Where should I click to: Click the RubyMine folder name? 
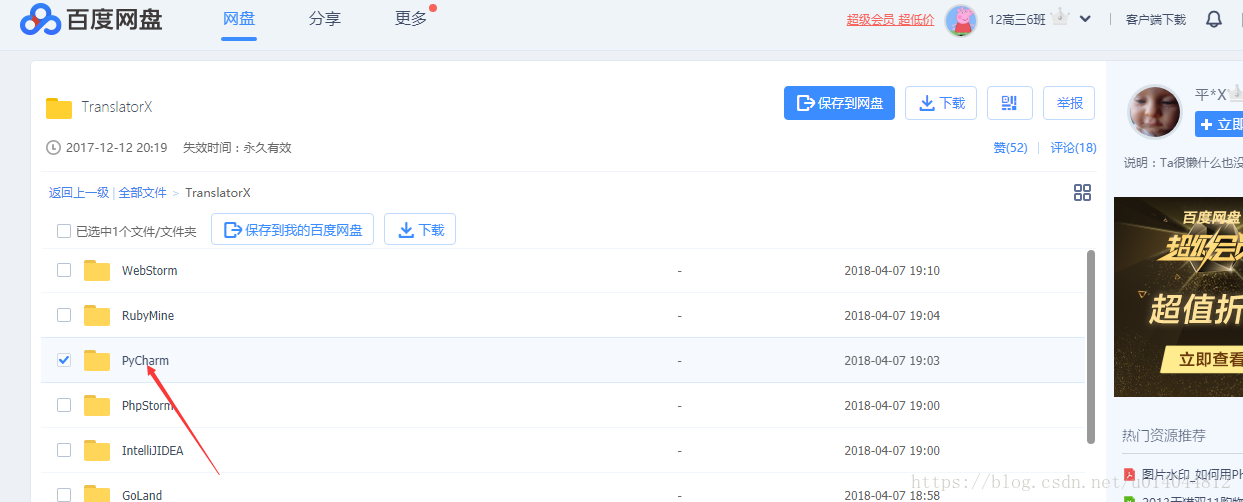[x=148, y=315]
